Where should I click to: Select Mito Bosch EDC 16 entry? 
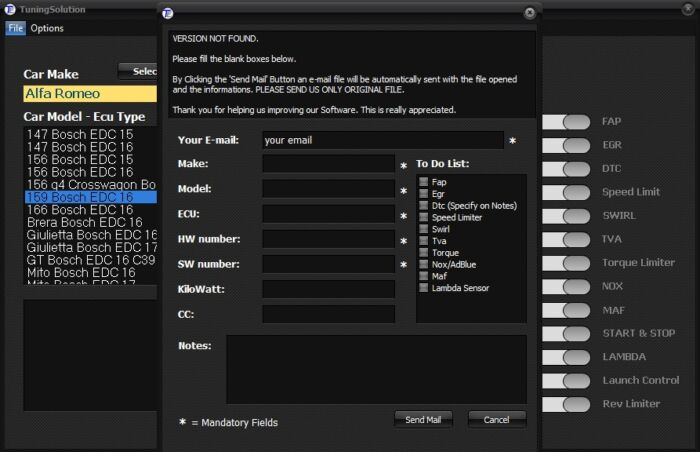point(91,272)
